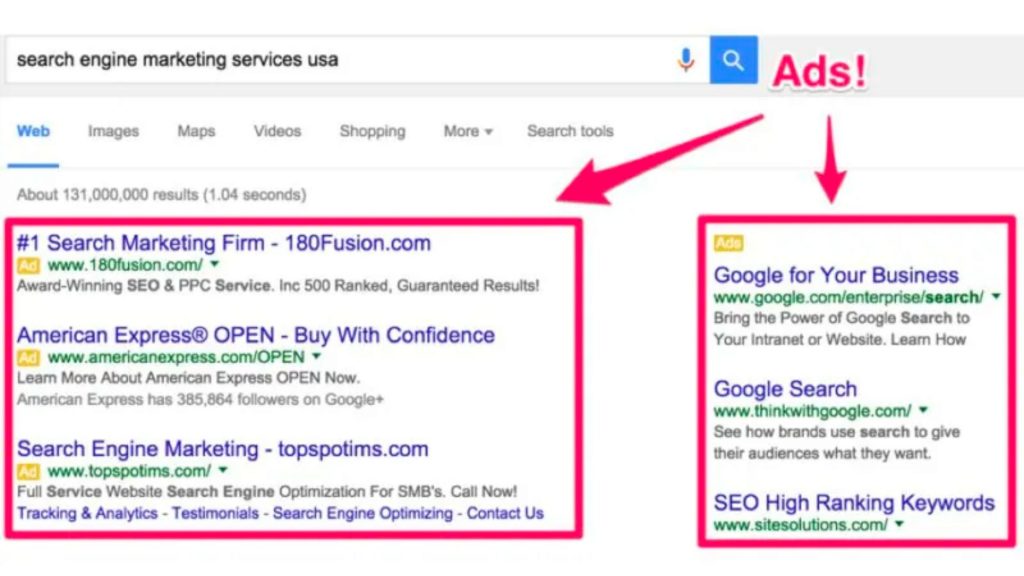Click the Ad badge next to topspotims.com
The image size is (1024, 576).
click(26, 471)
